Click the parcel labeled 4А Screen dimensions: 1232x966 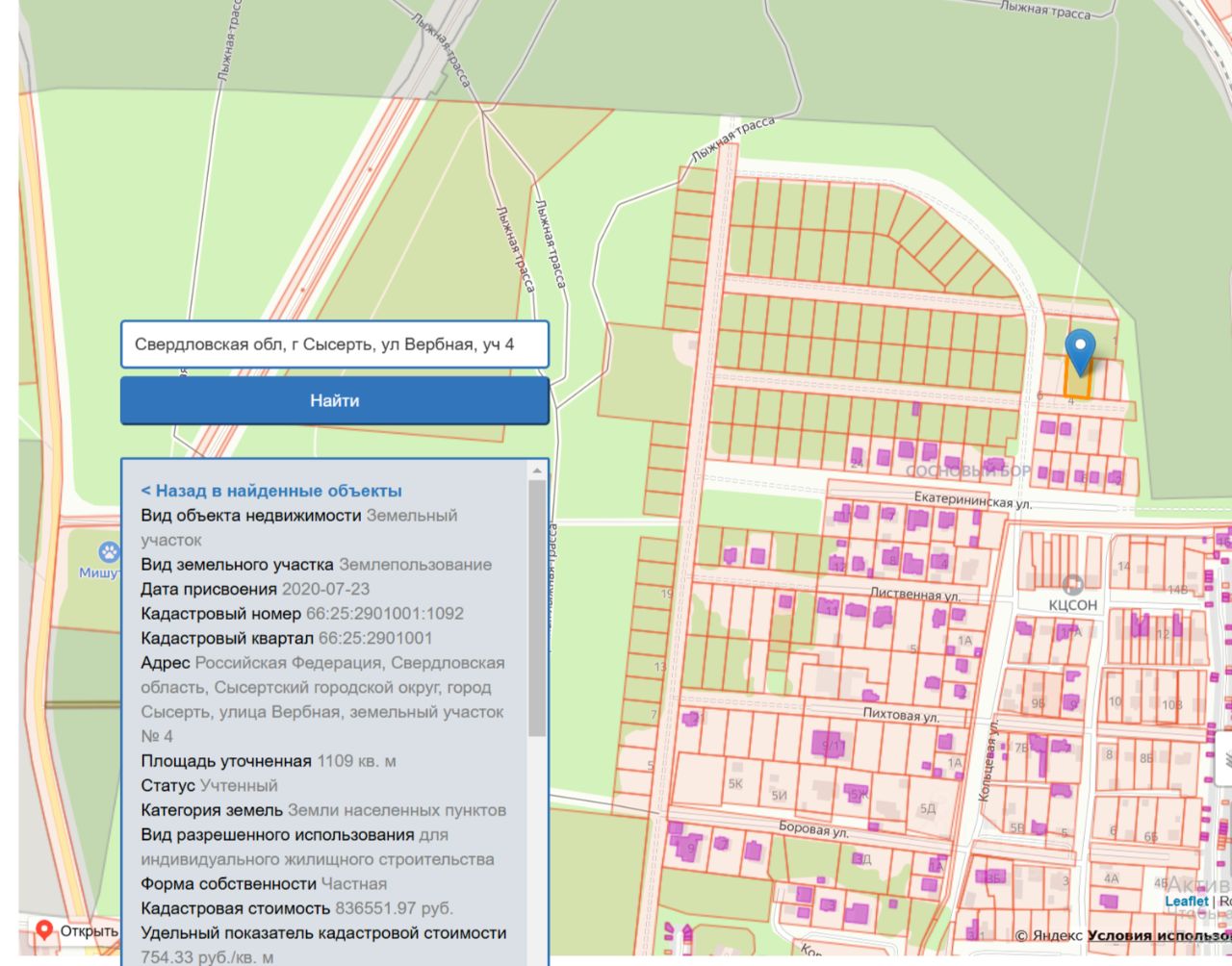coord(1112,878)
